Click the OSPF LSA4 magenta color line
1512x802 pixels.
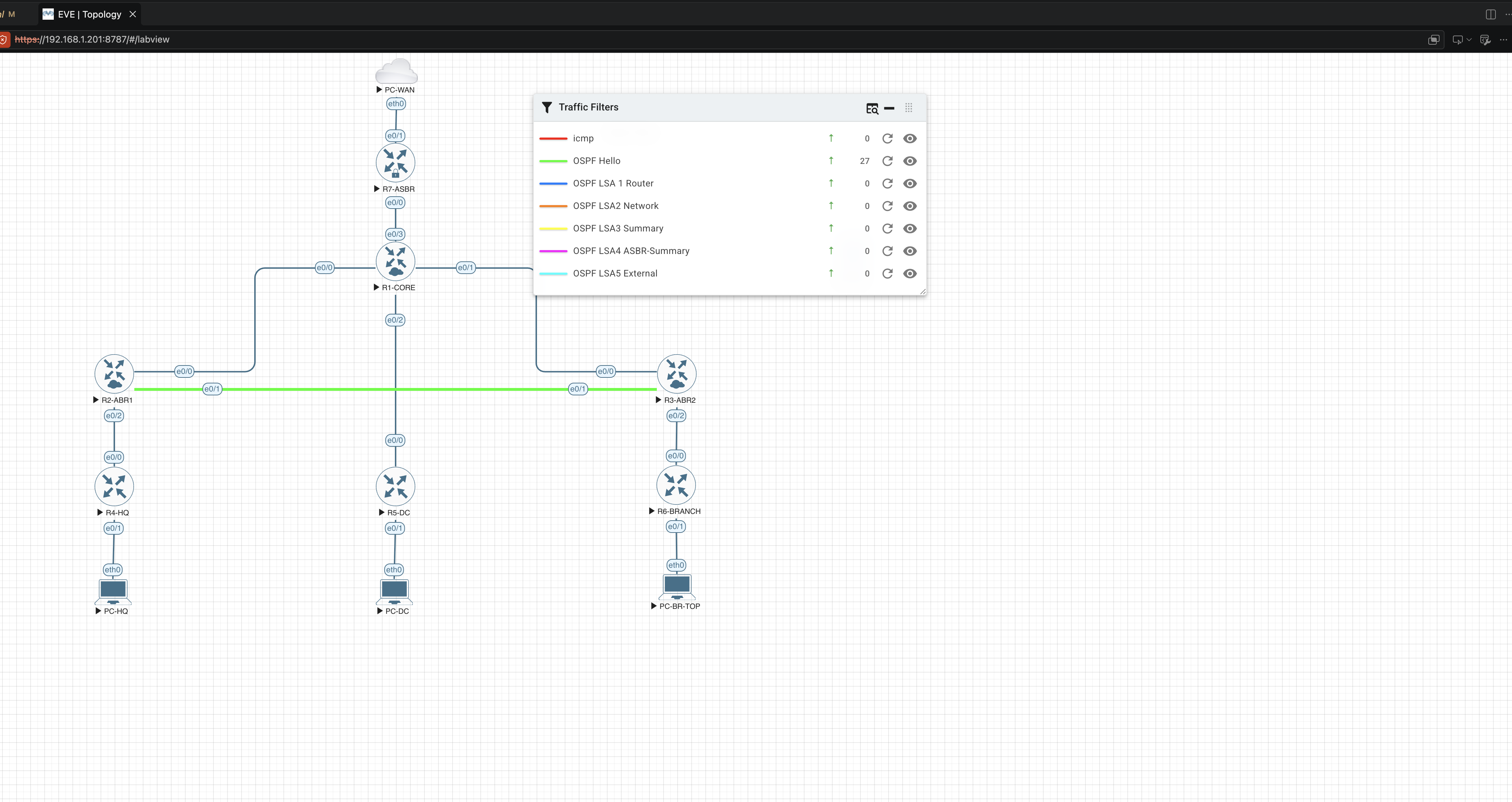pos(553,251)
